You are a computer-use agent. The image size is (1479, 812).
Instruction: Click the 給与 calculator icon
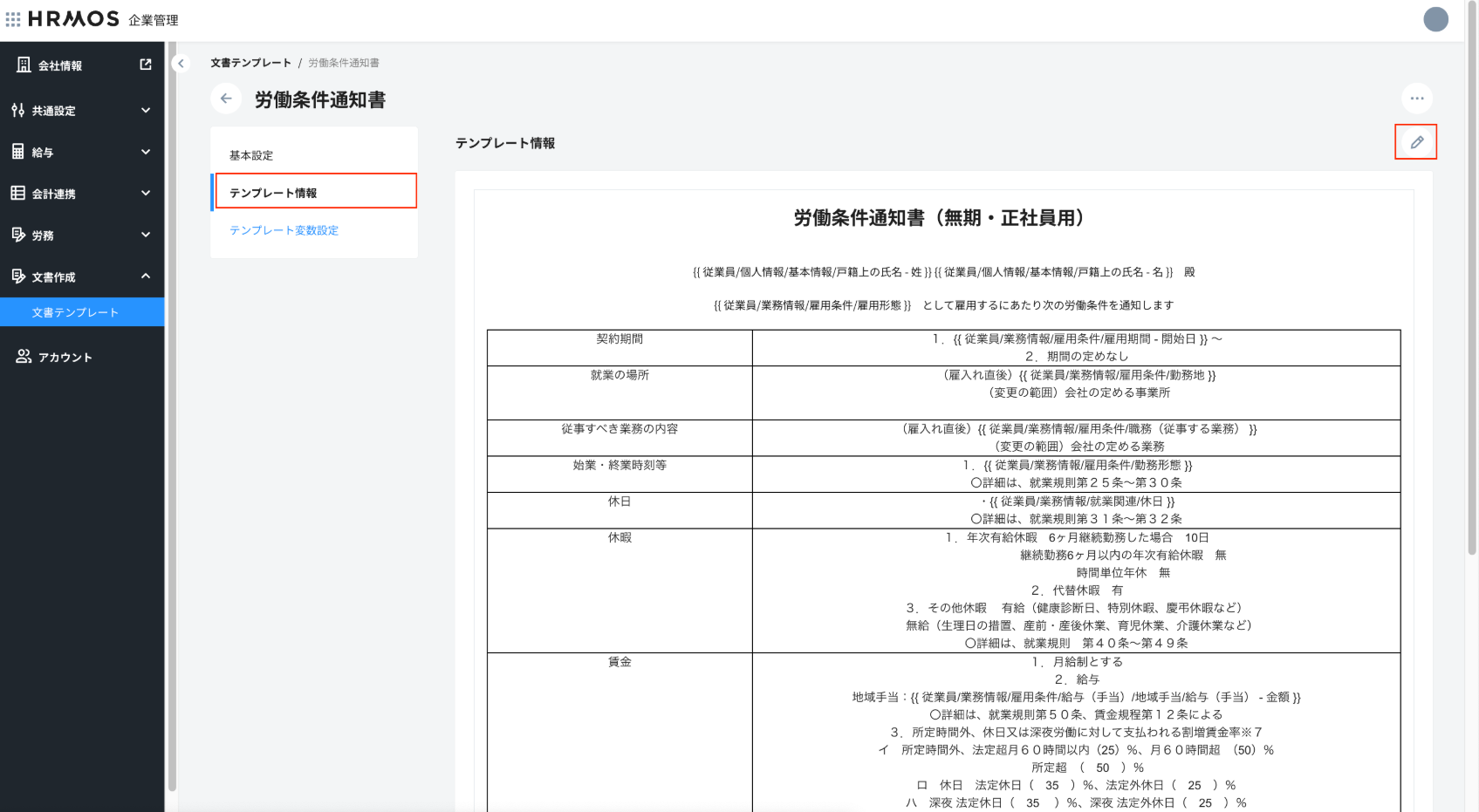click(x=18, y=152)
